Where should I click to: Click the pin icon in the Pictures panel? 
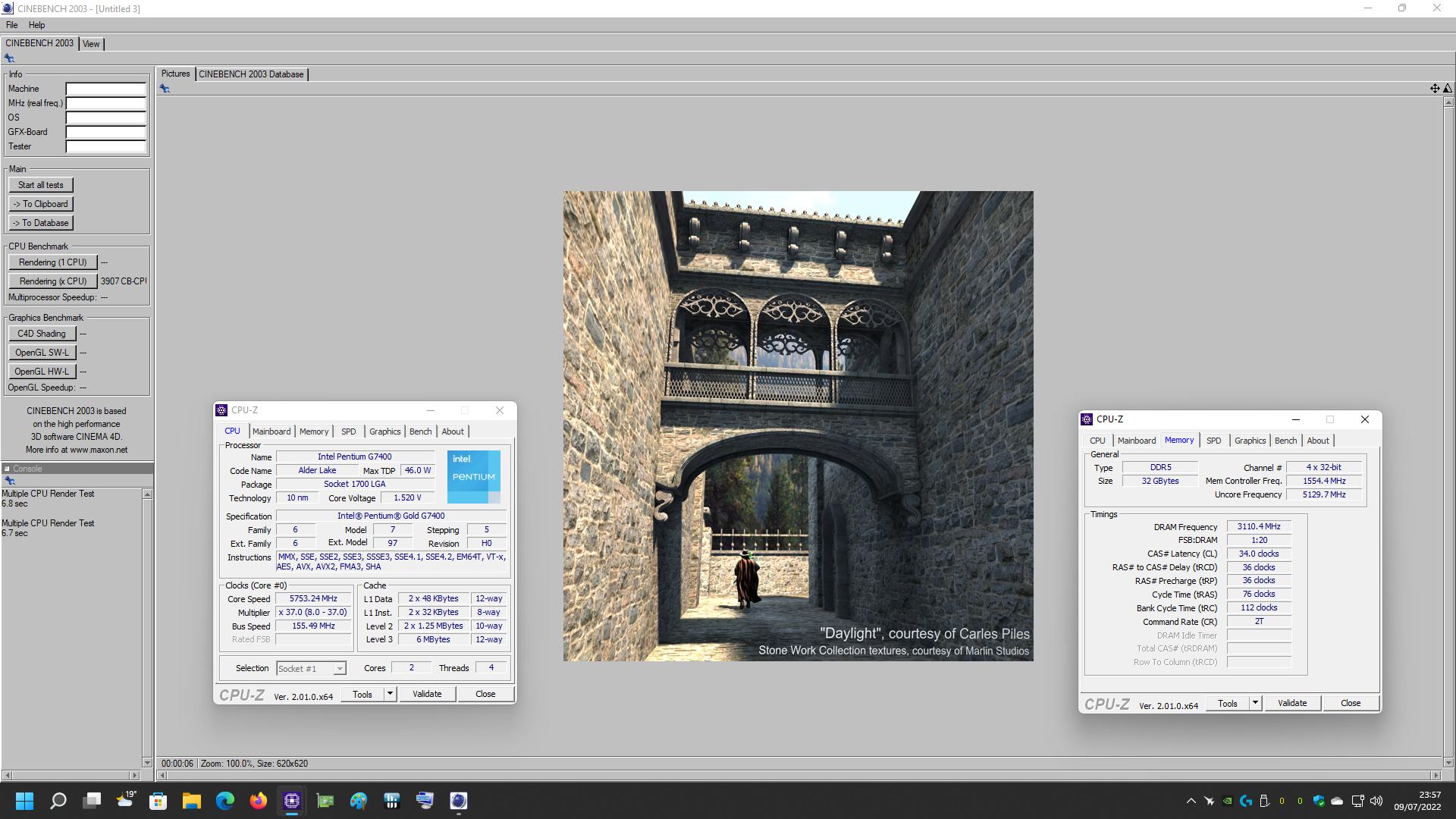(165, 89)
